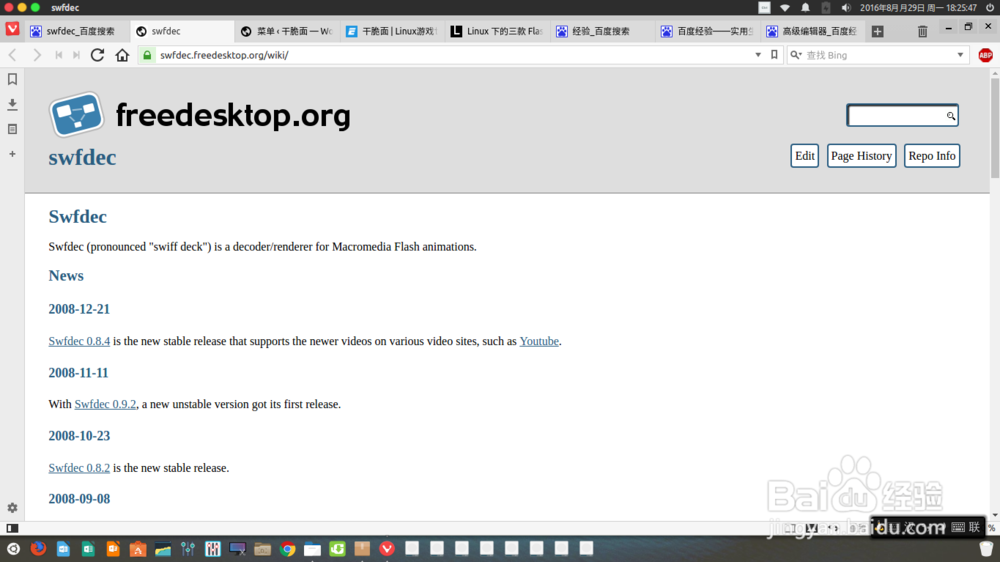This screenshot has width=1000, height=562.
Task: Click the fast forward navigation button
Action: click(x=77, y=55)
